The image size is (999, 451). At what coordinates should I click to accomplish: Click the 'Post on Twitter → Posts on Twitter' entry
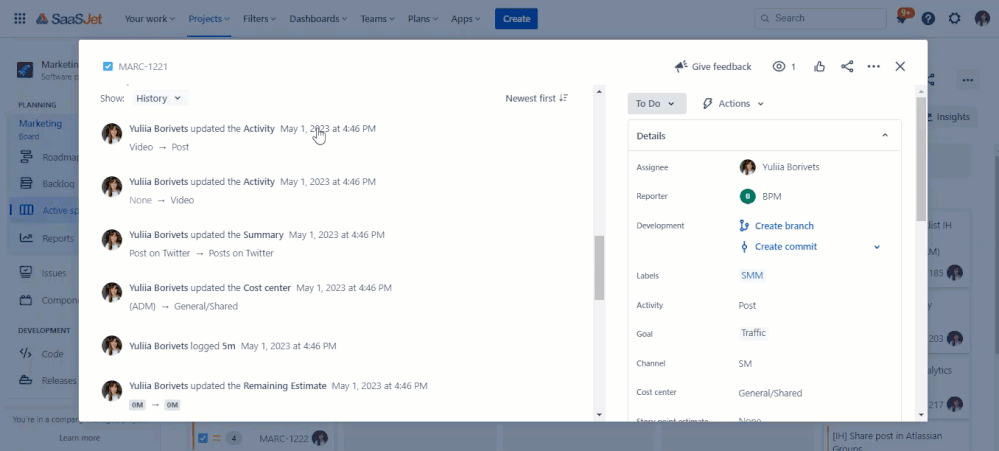pos(201,253)
